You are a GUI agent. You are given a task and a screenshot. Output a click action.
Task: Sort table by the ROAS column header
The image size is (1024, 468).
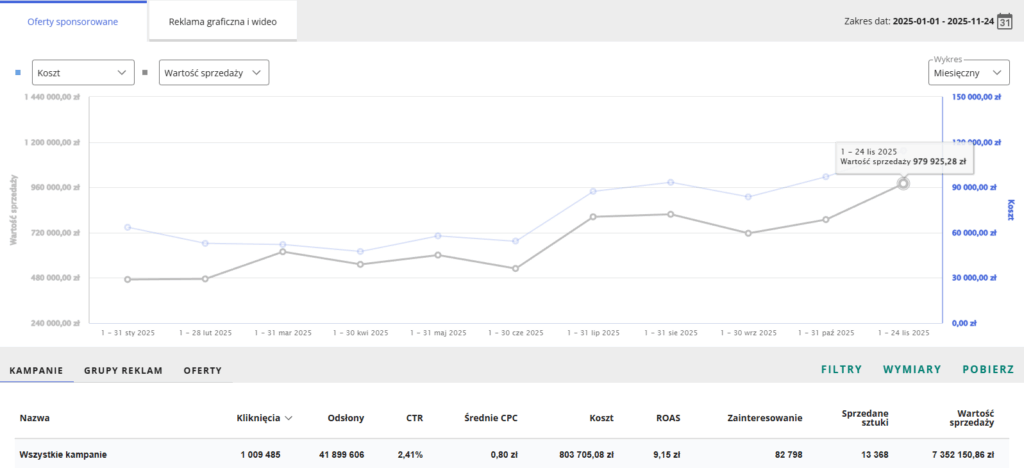tap(668, 418)
